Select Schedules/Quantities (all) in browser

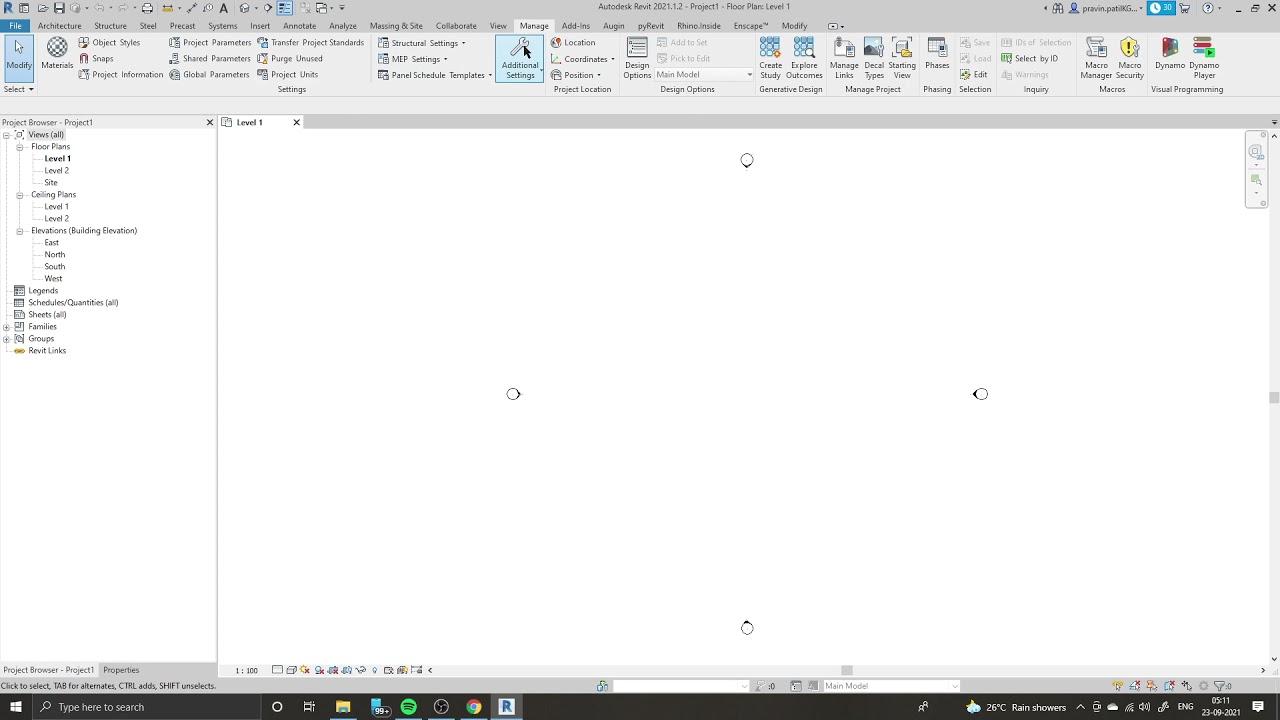[73, 303]
